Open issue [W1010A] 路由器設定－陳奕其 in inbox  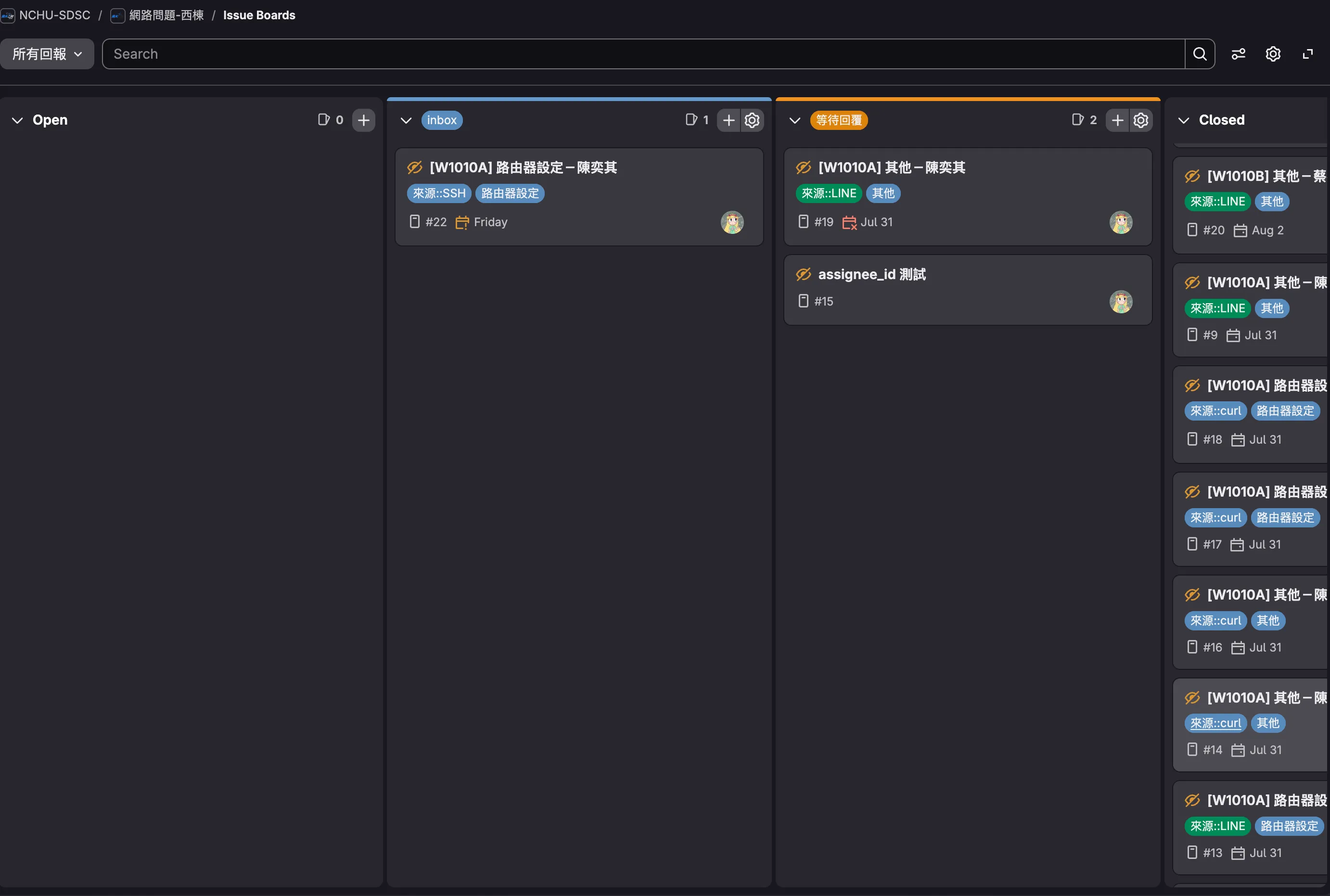[x=523, y=167]
